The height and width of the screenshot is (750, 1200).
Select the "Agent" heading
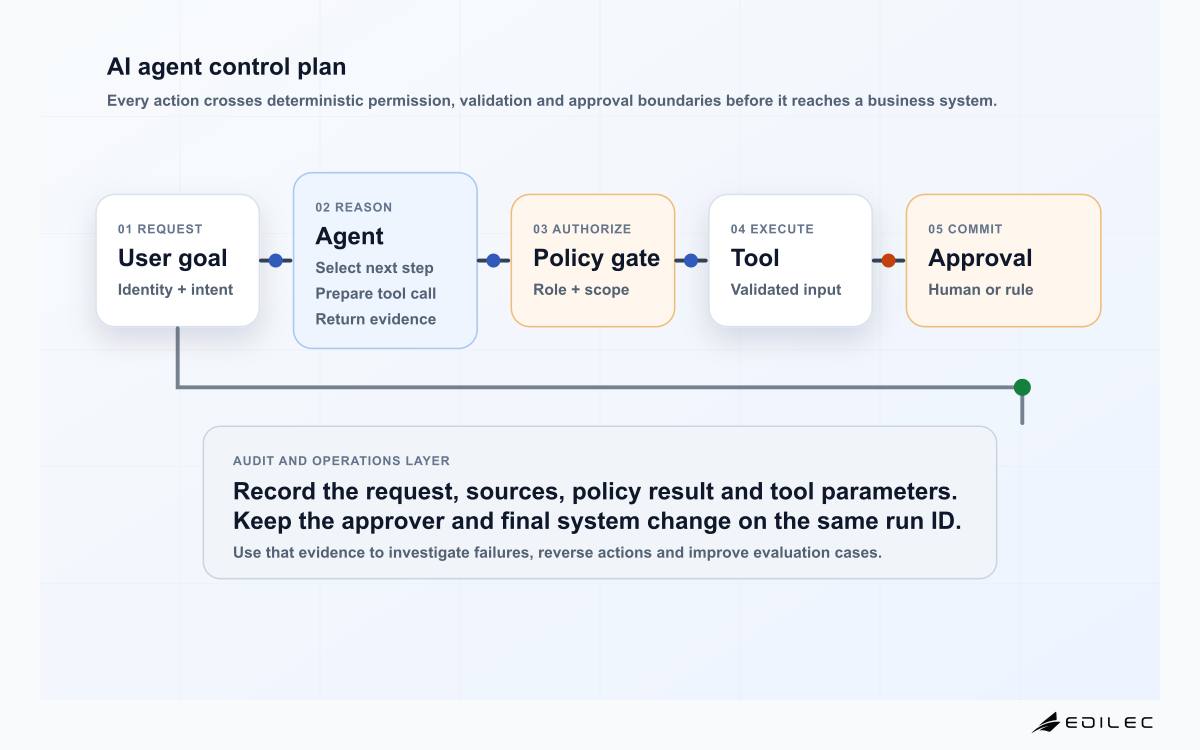pyautogui.click(x=349, y=236)
